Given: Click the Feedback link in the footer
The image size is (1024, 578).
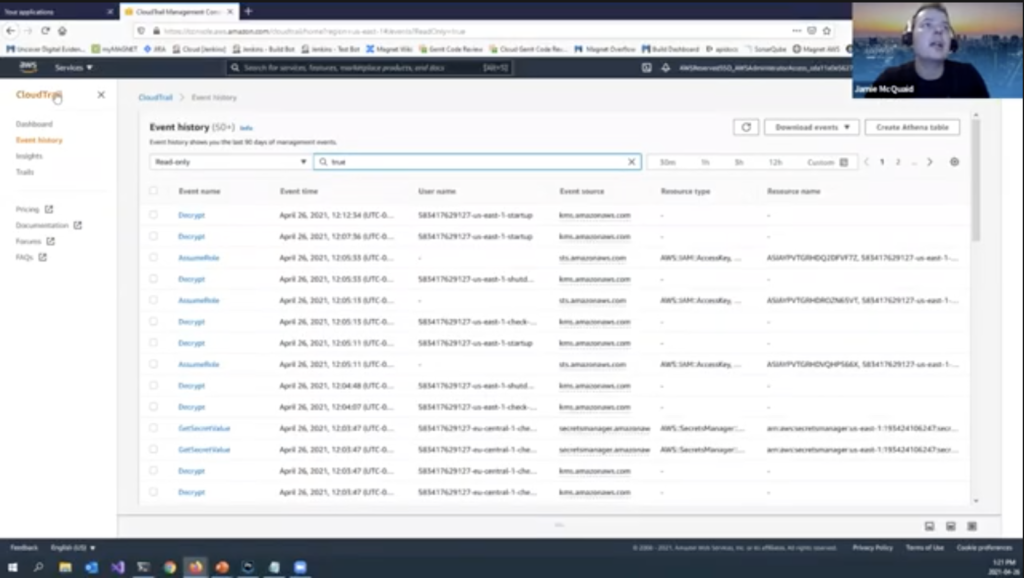Looking at the screenshot, I should (24, 547).
